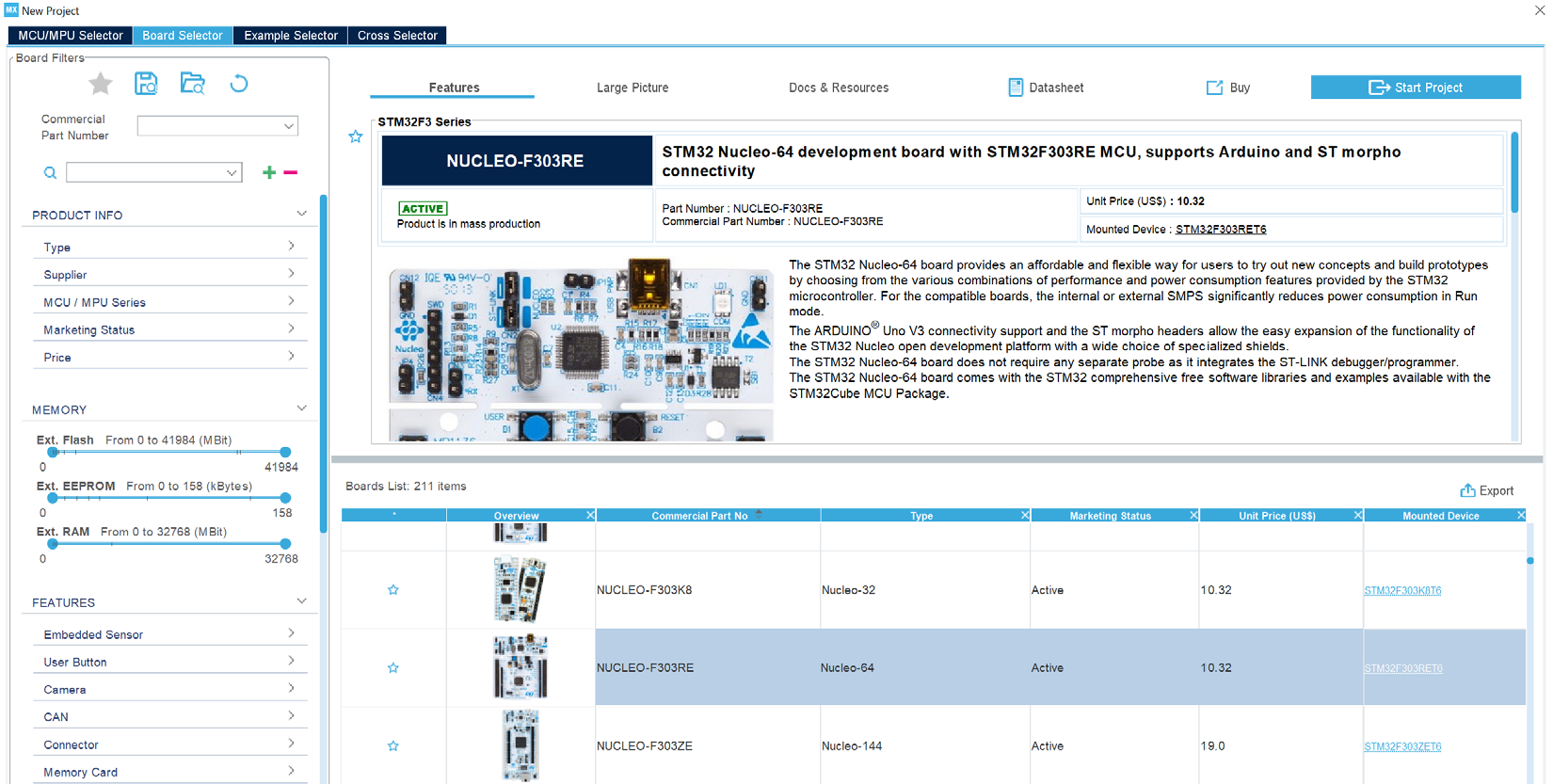Reset all board filters with the circular arrow
This screenshot has width=1553, height=784.
point(239,84)
